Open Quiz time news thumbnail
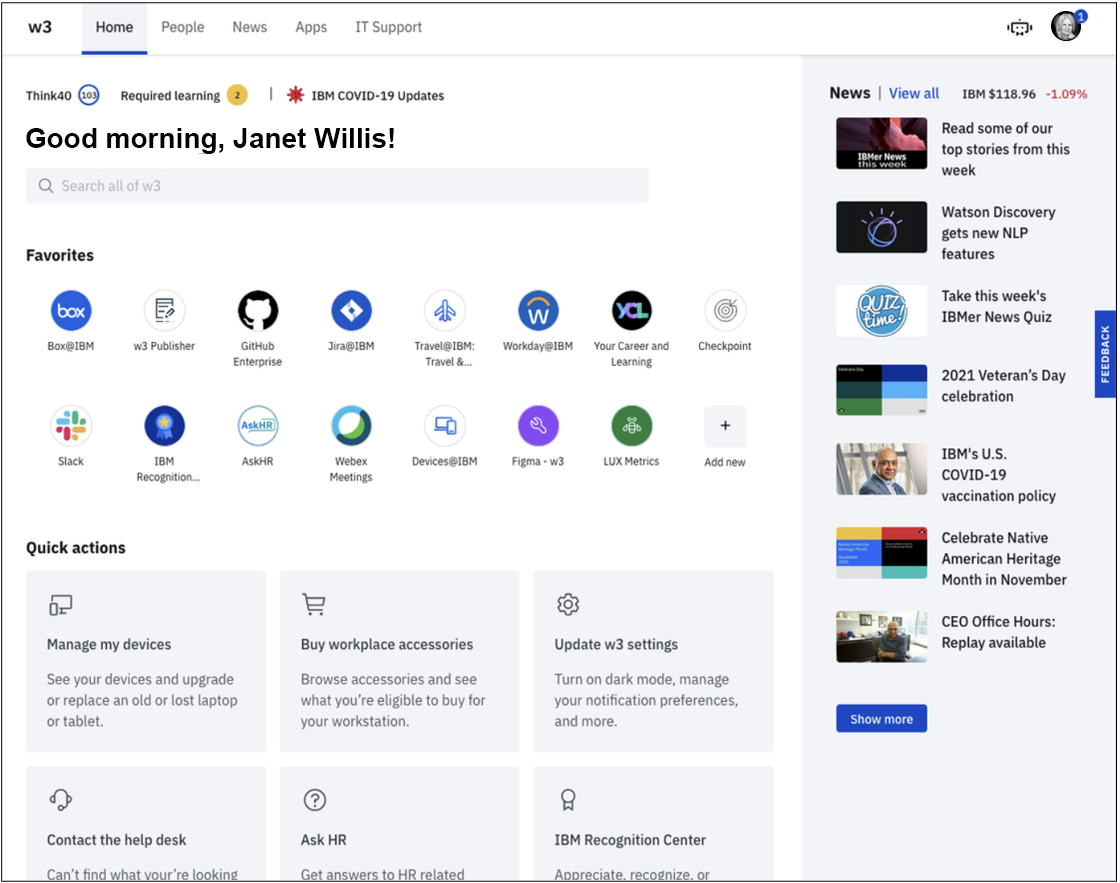 click(881, 311)
